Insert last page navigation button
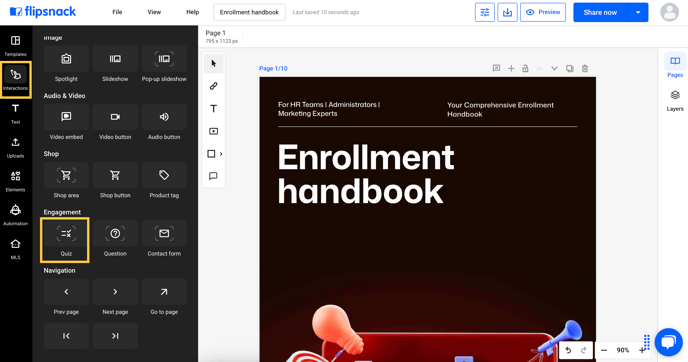This screenshot has width=688, height=362. 115,336
